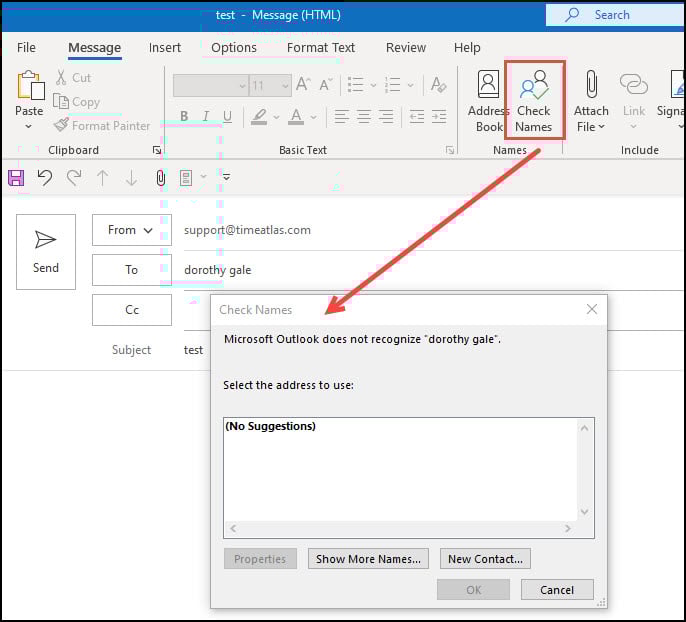This screenshot has height=622, width=686.
Task: Align text right
Action: point(385,116)
